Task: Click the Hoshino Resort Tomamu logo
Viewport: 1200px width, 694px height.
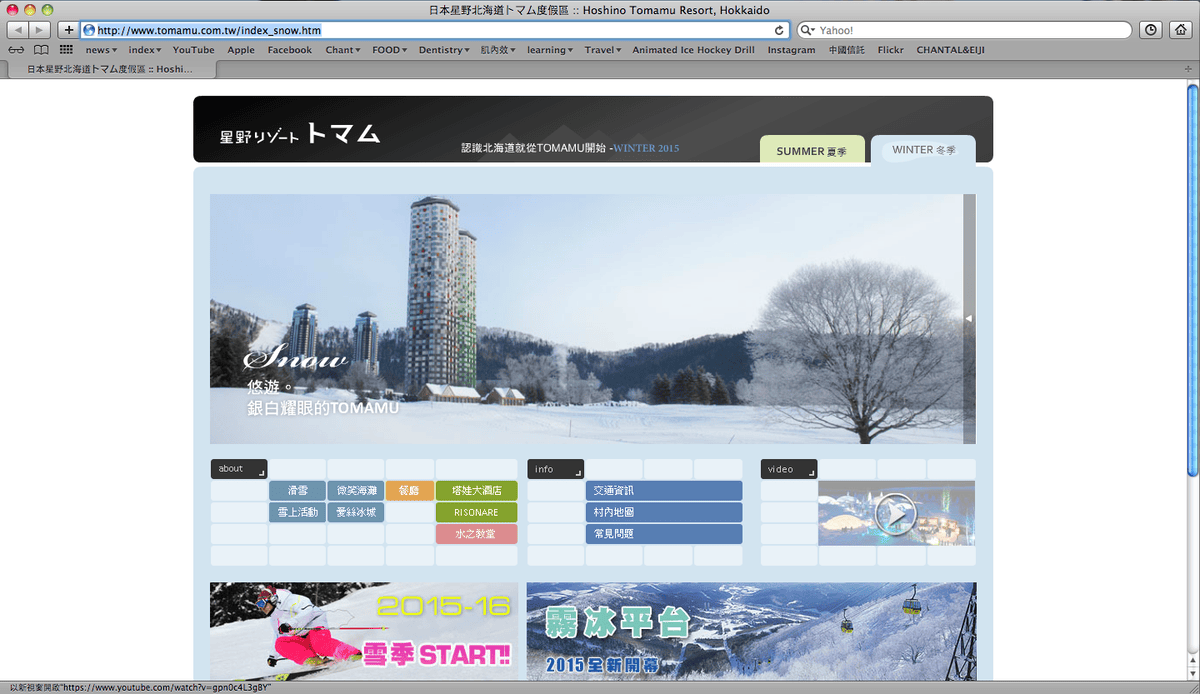Action: (x=300, y=134)
